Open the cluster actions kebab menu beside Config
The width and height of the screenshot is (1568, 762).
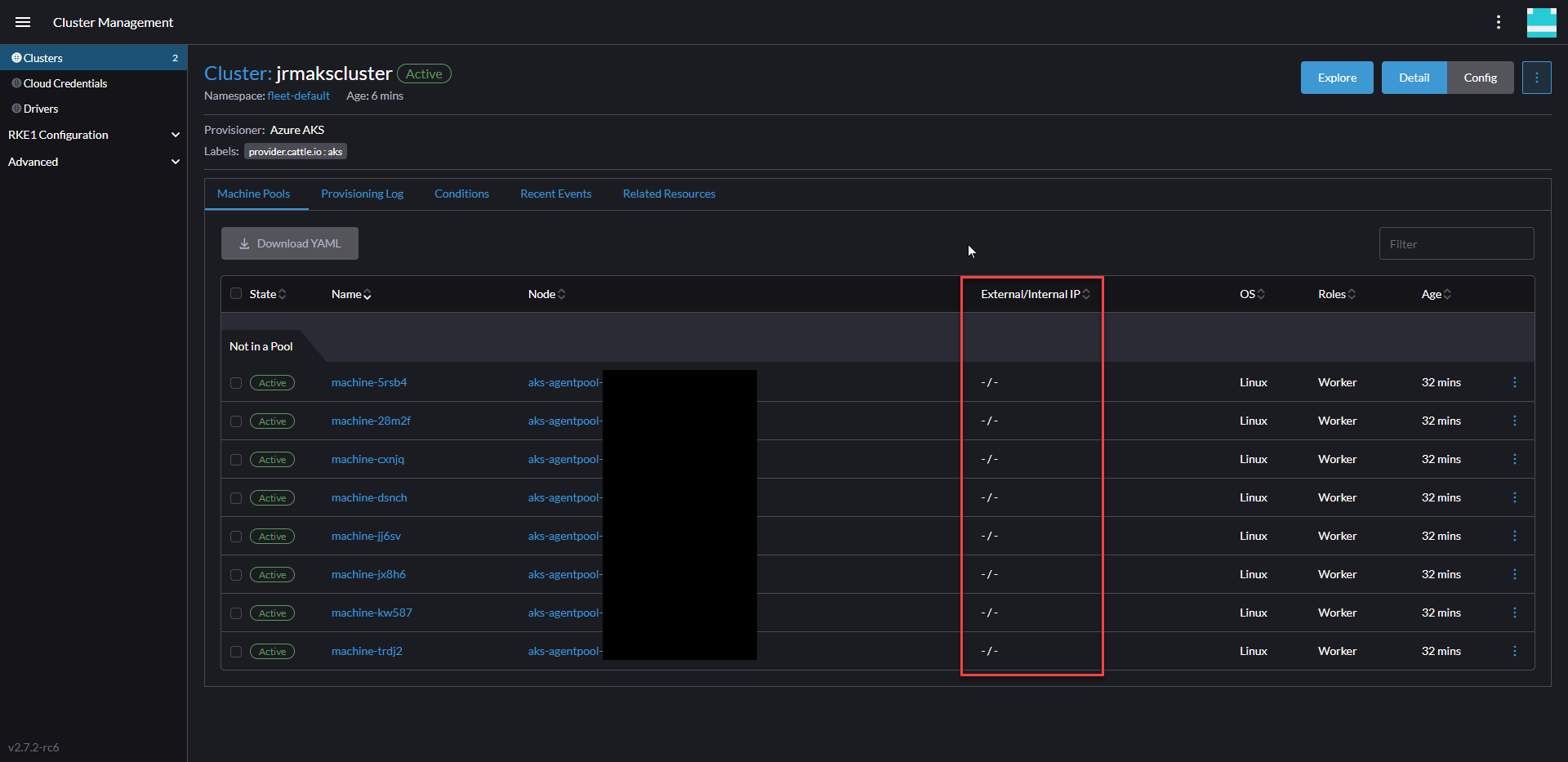point(1537,77)
